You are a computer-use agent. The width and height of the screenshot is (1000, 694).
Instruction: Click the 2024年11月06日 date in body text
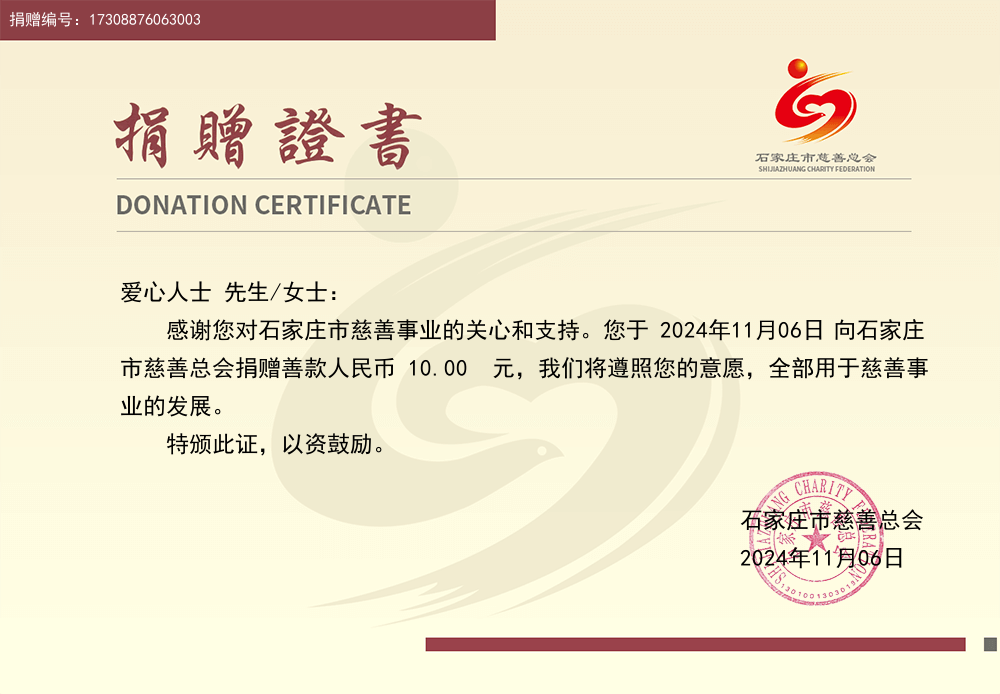742,329
